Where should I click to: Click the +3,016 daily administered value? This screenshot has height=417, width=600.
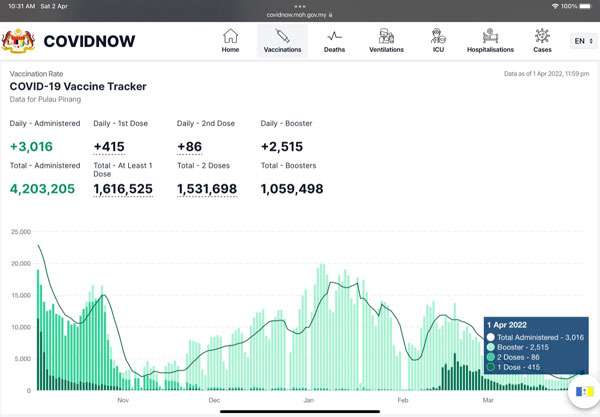(31, 147)
